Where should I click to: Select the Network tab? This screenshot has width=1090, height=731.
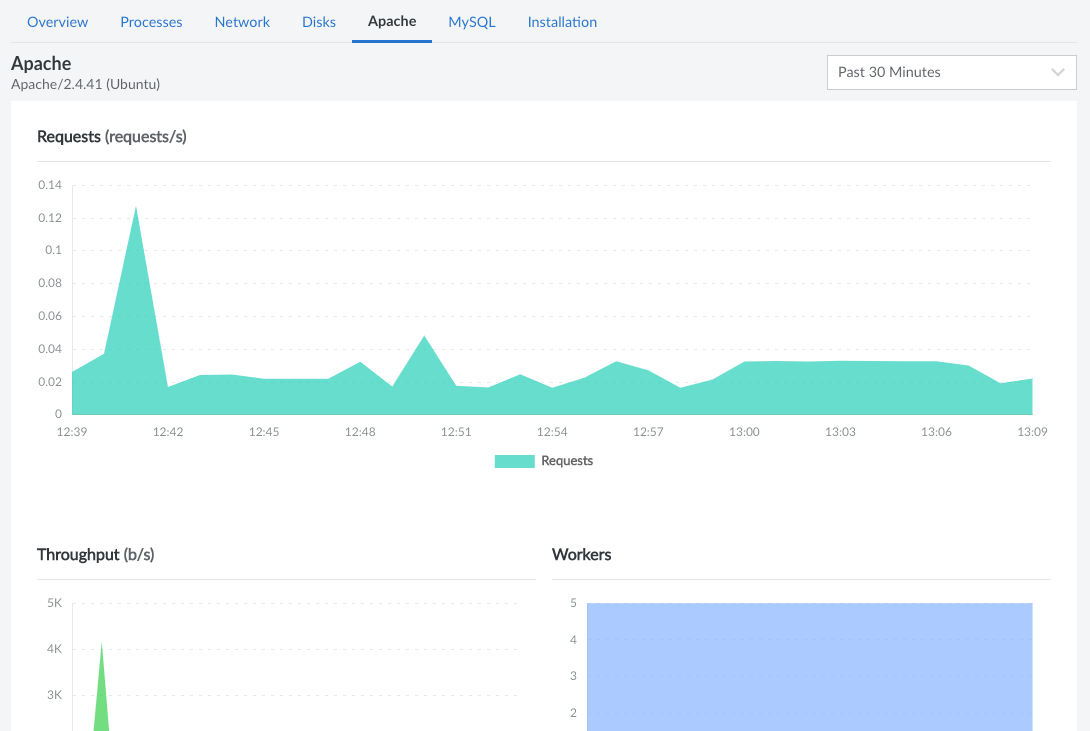pos(242,21)
